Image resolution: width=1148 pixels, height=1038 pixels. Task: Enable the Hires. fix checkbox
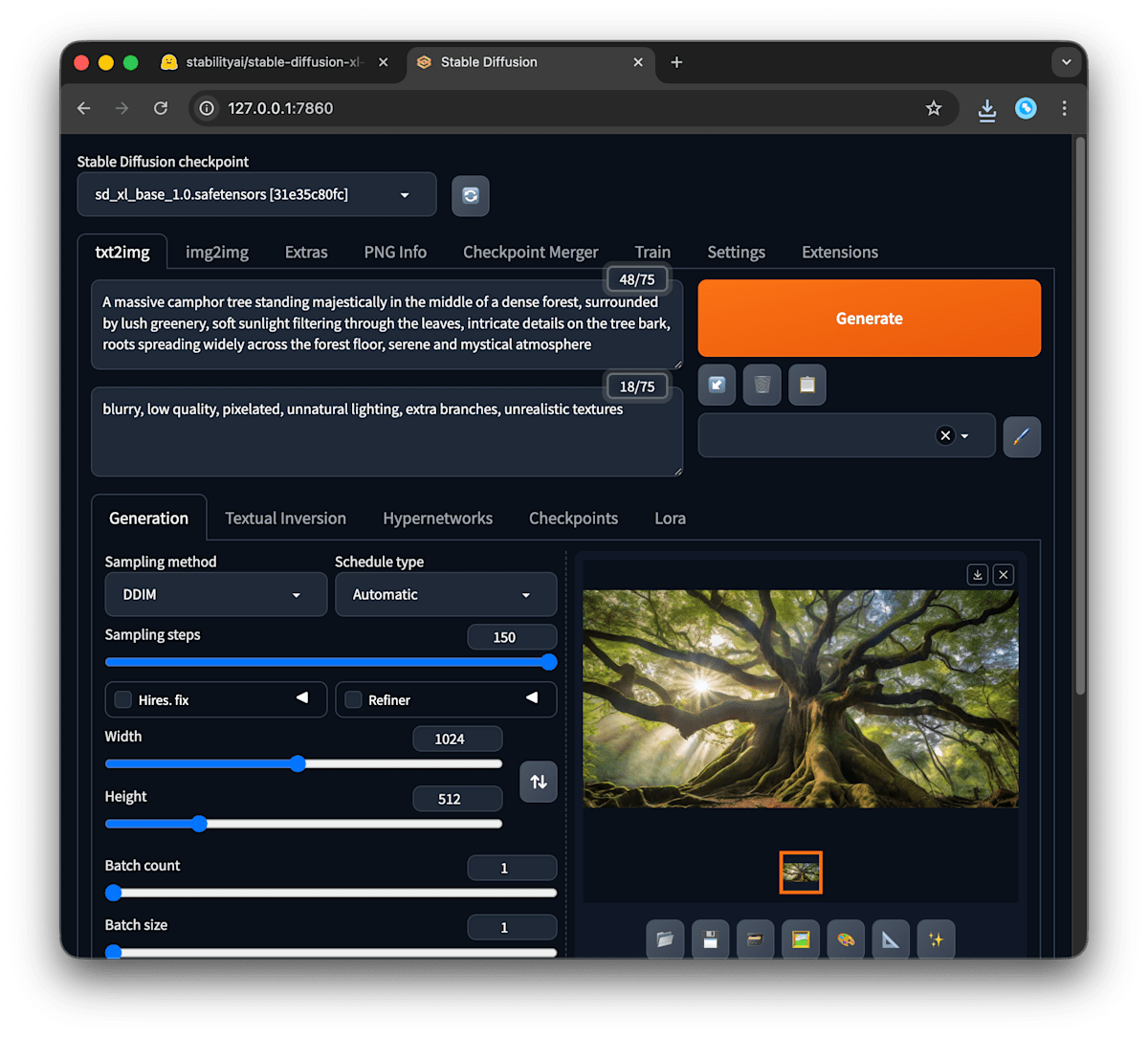pyautogui.click(x=123, y=699)
